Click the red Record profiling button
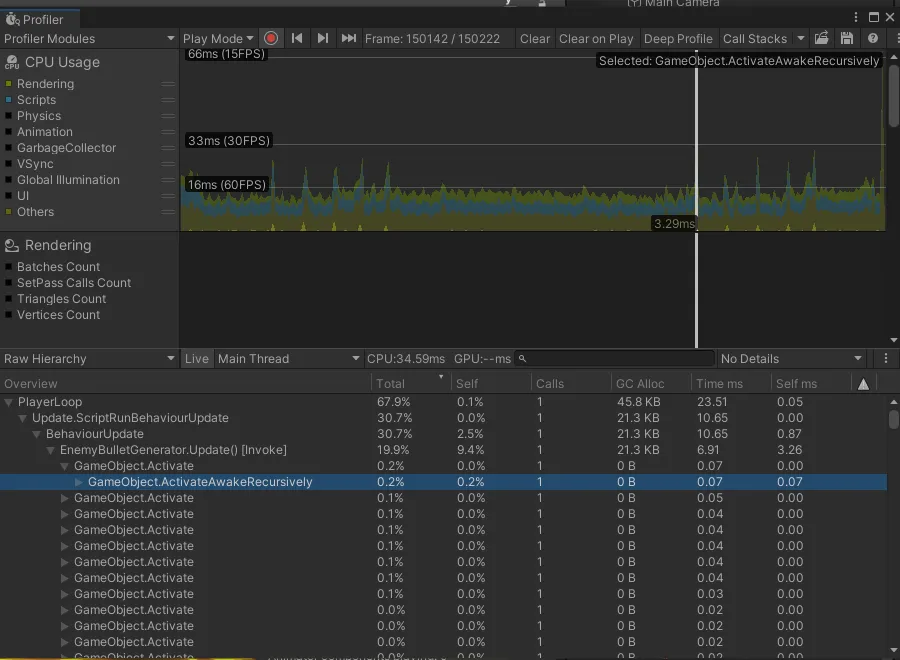 pyautogui.click(x=271, y=38)
